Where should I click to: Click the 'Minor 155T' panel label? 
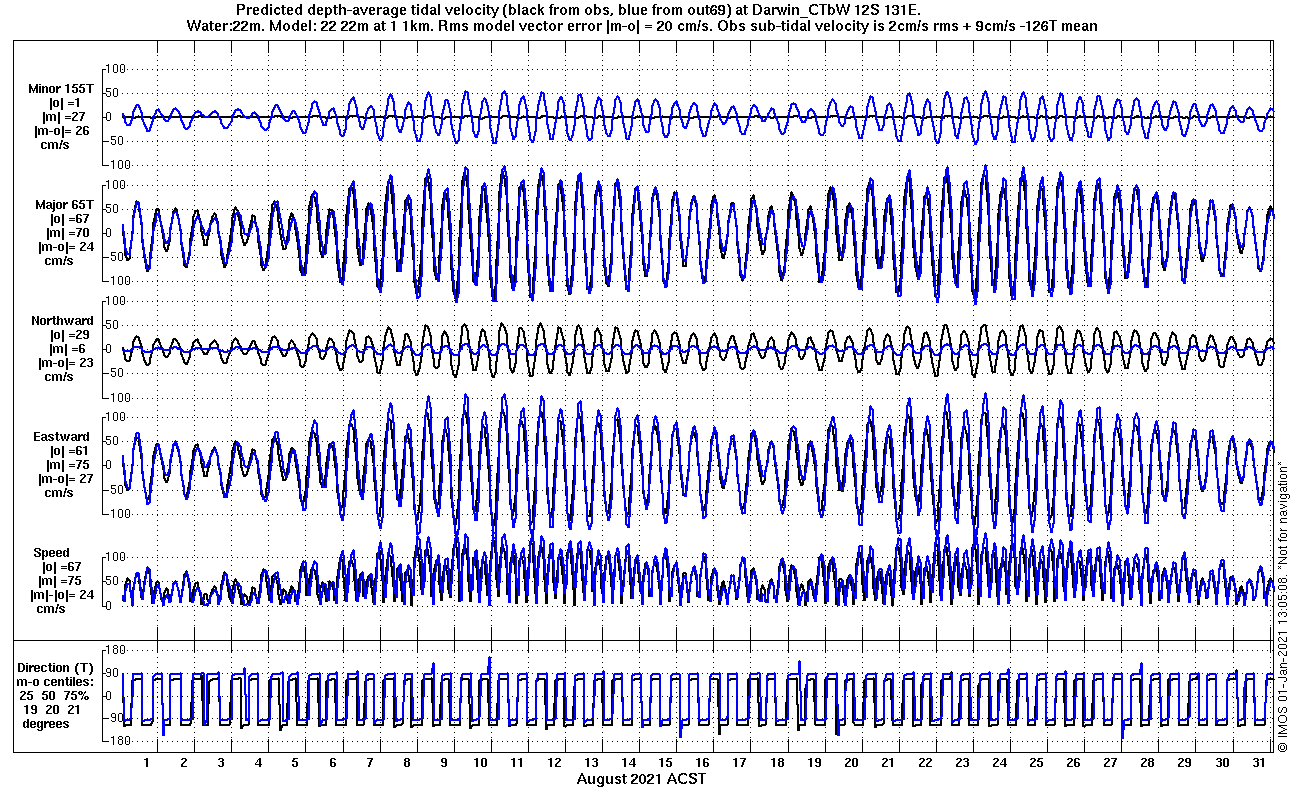coord(61,89)
